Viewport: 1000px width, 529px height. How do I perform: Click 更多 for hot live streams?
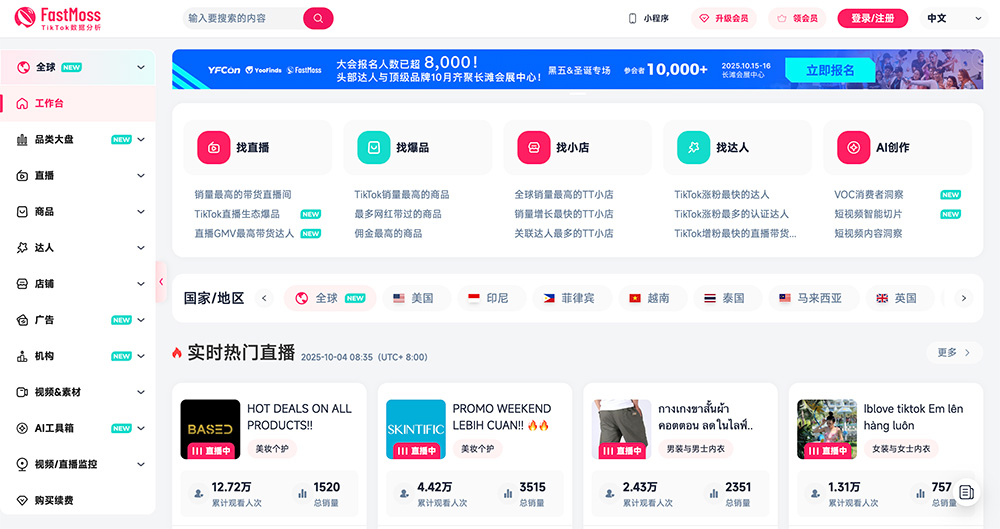pos(954,352)
